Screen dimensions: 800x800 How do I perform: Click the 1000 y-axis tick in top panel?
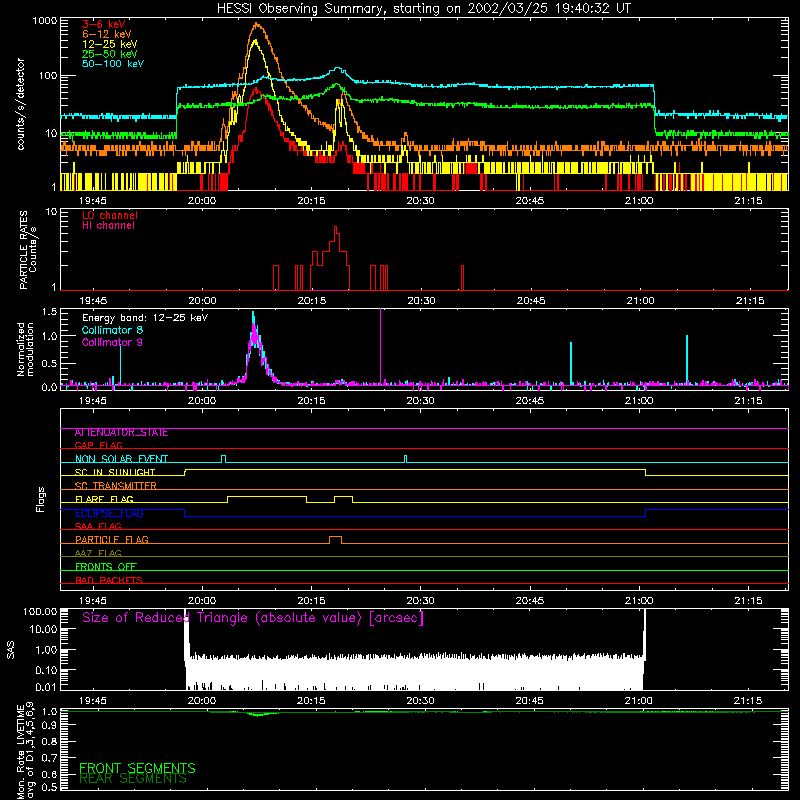click(x=44, y=21)
